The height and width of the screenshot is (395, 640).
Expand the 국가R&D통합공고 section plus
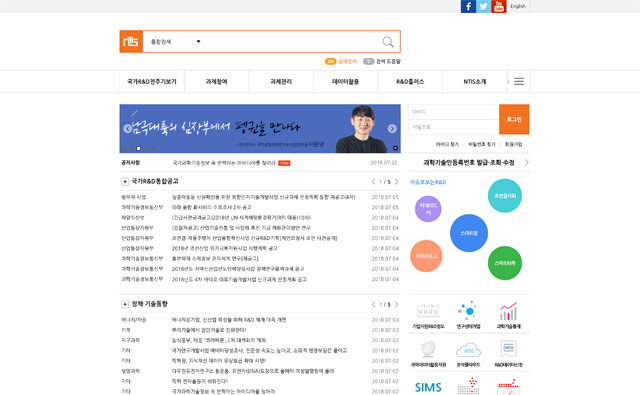pyautogui.click(x=125, y=182)
